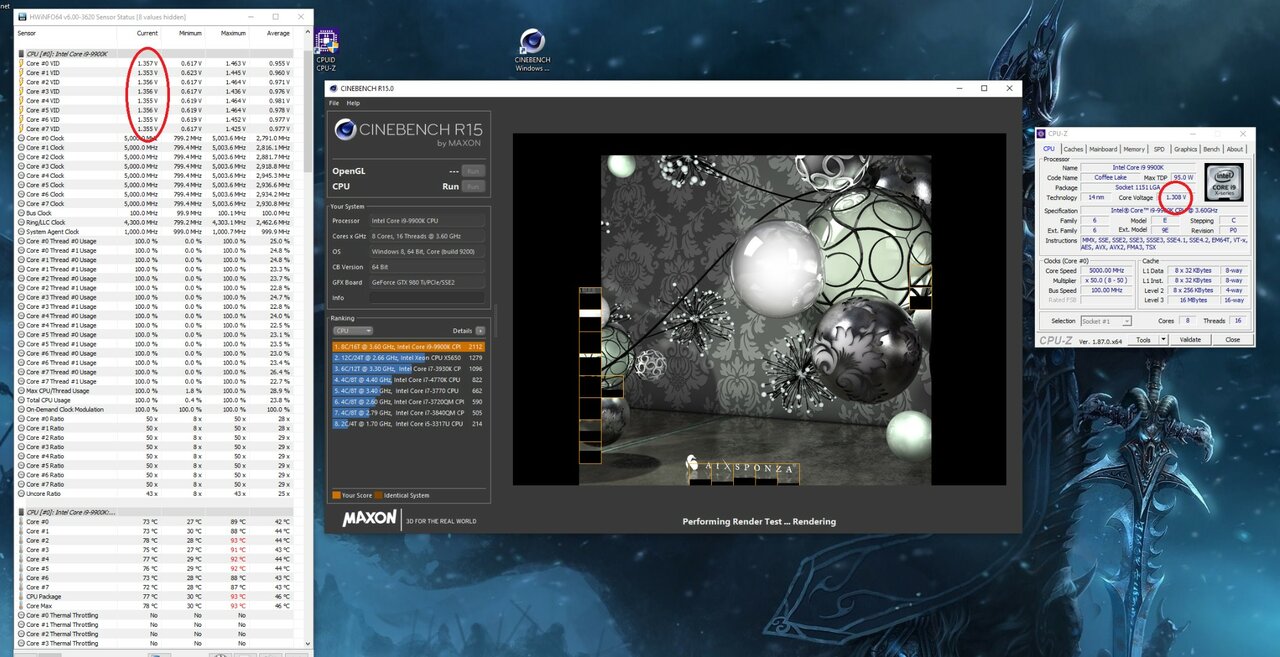Viewport: 1280px width, 657px height.
Task: Click the Uncore Ratio sensor icon
Action: (20, 493)
